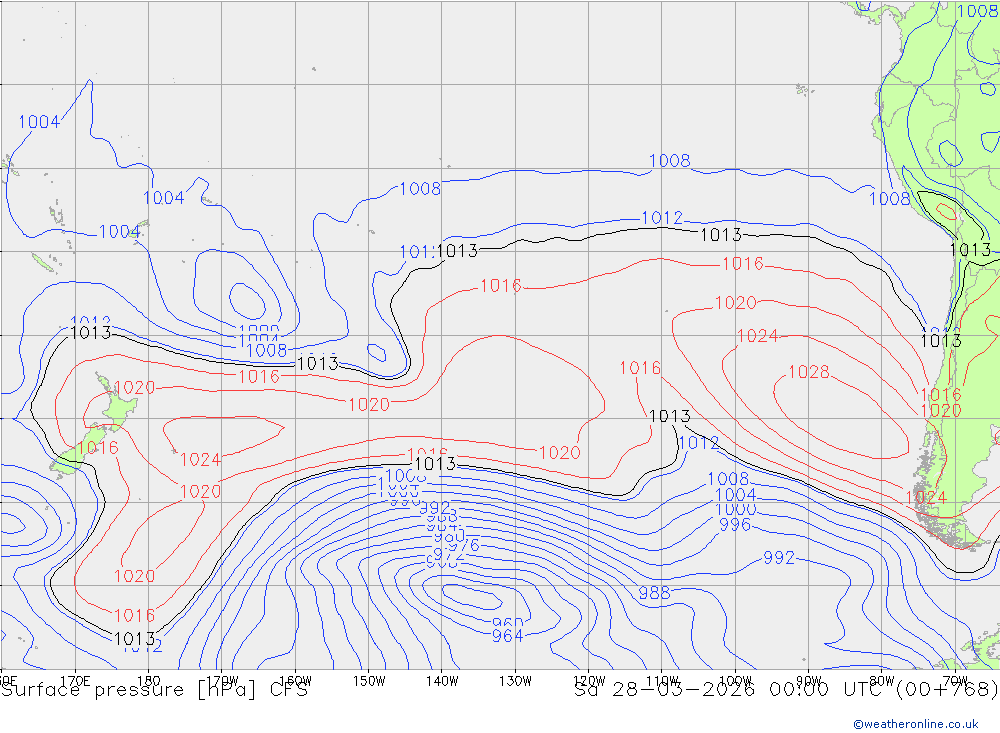Image resolution: width=1000 pixels, height=733 pixels.
Task: Click the 964 isobar label
Action: point(508,636)
